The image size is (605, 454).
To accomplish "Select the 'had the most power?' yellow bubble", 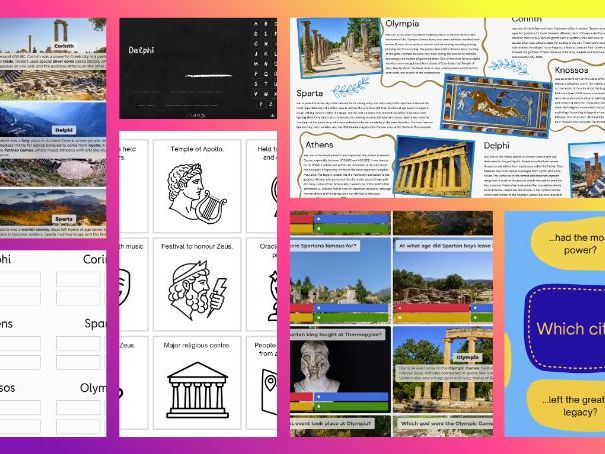I will point(568,244).
